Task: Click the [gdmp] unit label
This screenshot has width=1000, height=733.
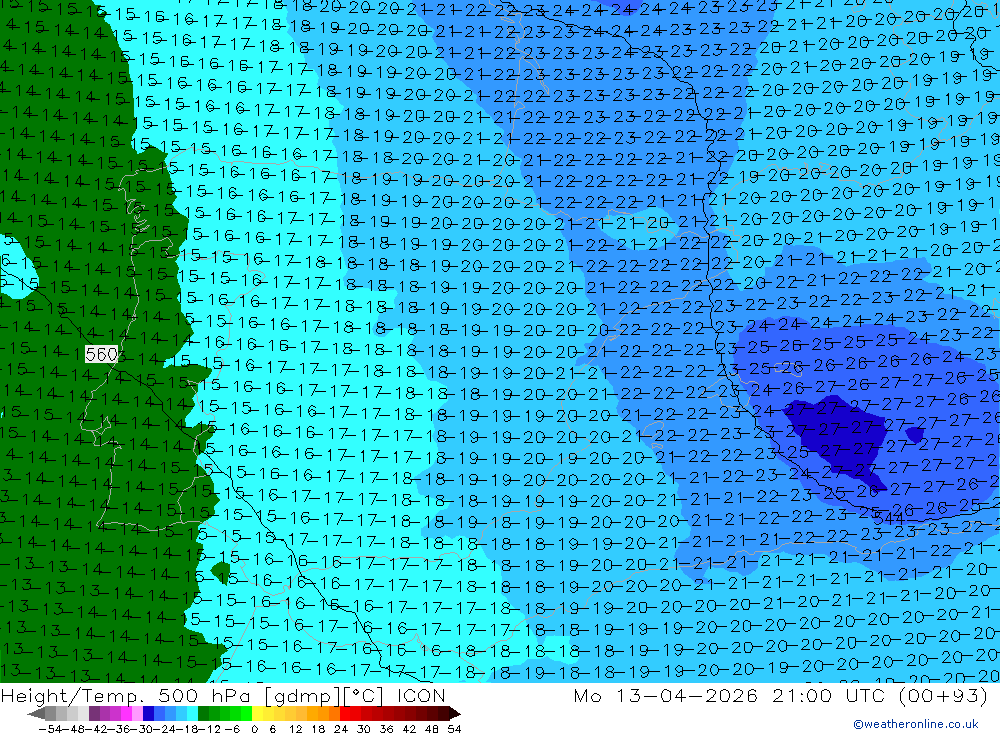Action: [304, 697]
